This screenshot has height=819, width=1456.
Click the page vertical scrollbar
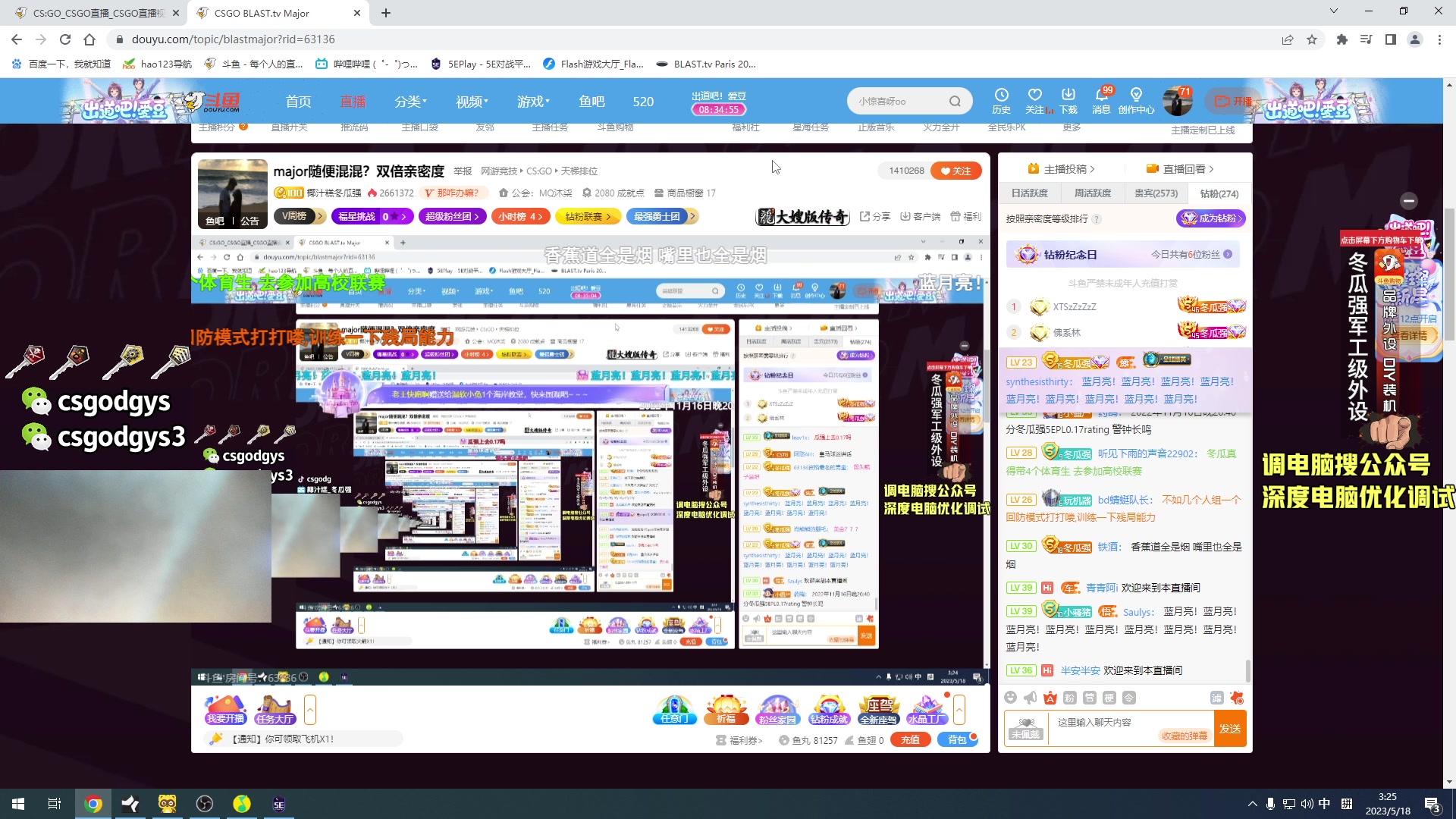pos(1449,273)
